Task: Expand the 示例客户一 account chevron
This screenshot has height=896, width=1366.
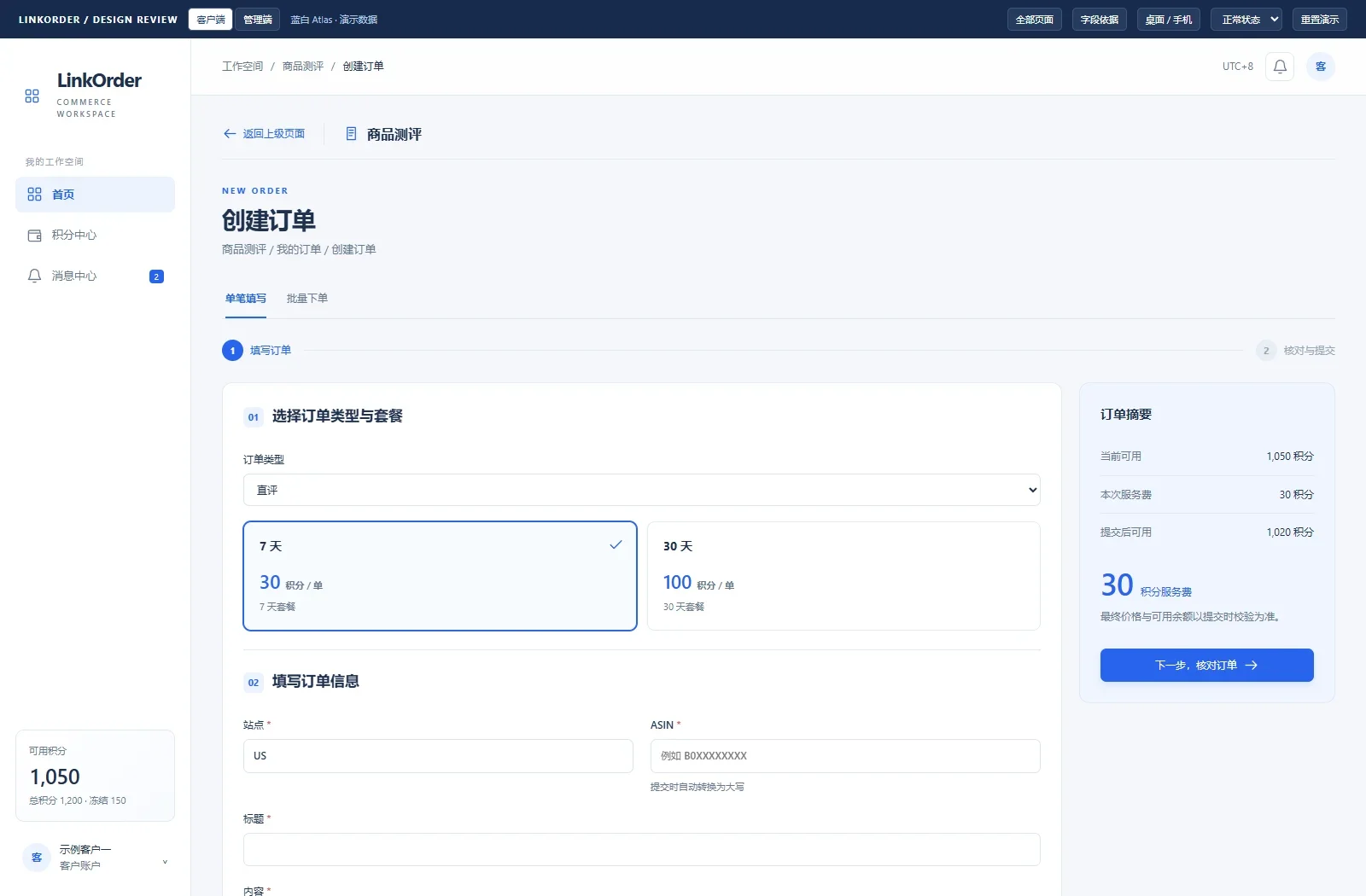Action: [x=165, y=862]
